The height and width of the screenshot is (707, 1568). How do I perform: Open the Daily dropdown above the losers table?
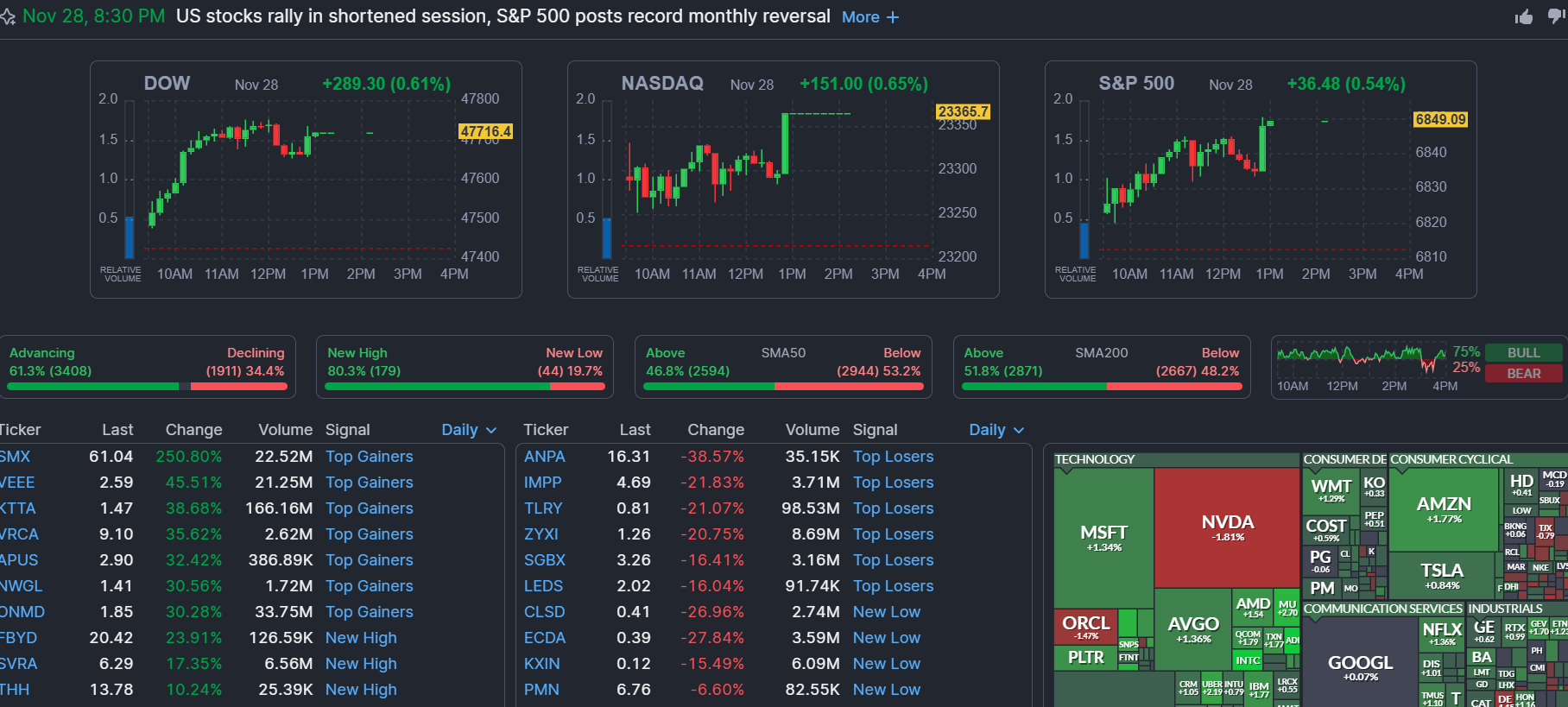tap(996, 430)
